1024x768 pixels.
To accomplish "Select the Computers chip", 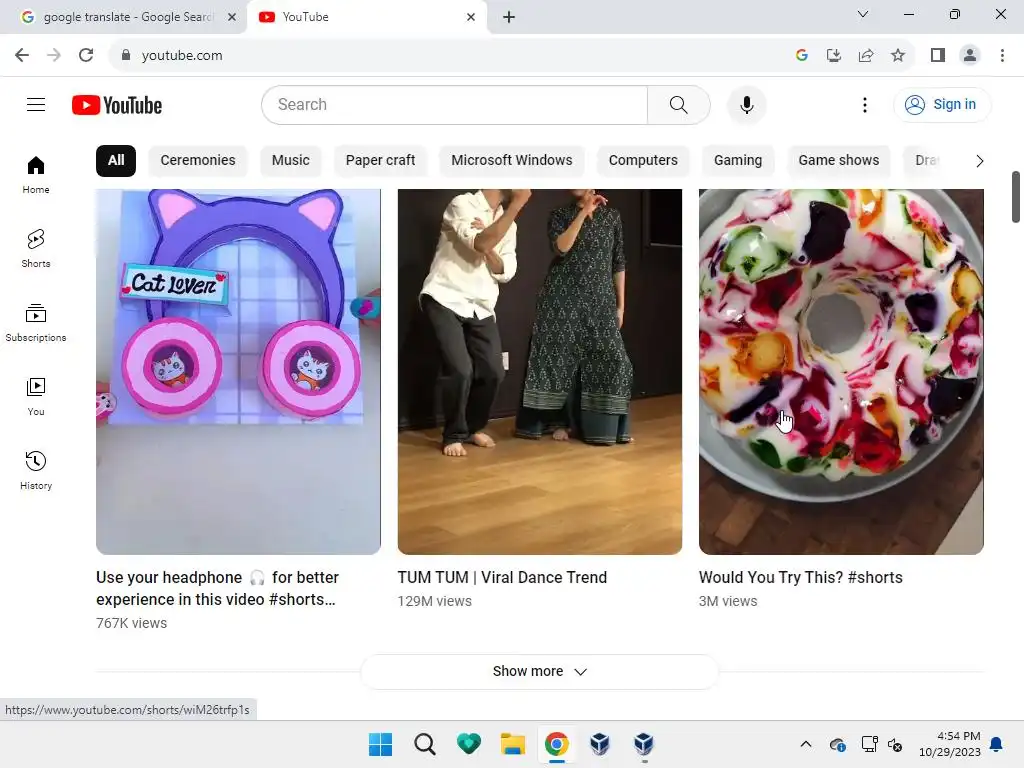I will point(643,161).
